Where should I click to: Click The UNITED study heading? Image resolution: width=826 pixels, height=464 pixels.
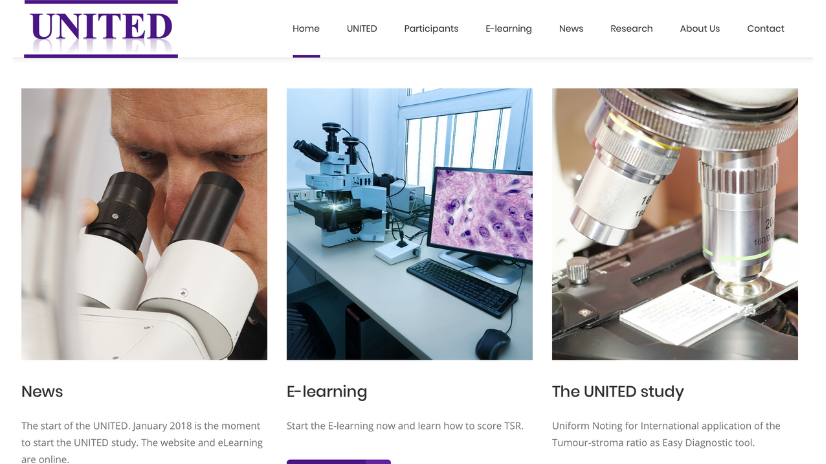click(x=618, y=392)
